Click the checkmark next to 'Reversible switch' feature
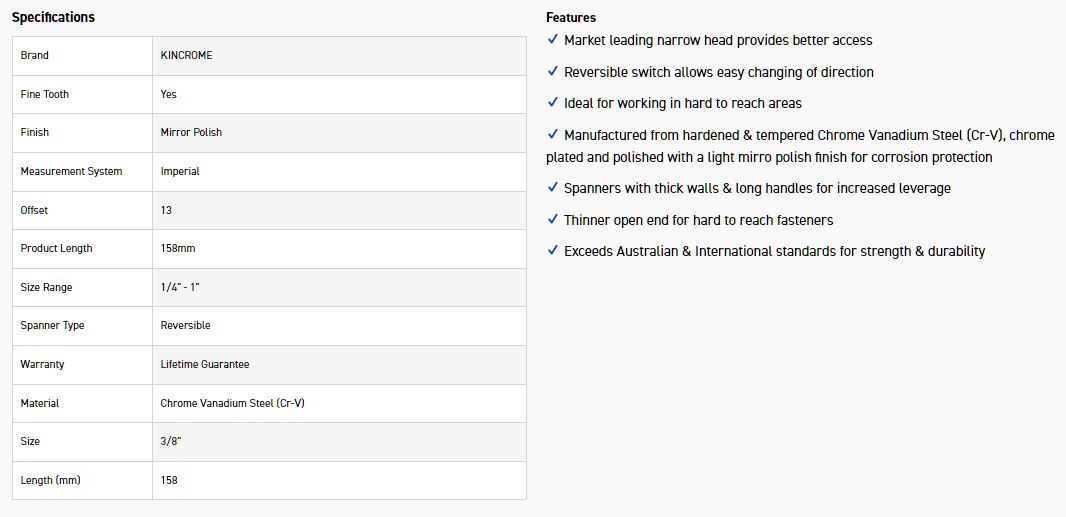The image size is (1066, 517). coord(553,72)
